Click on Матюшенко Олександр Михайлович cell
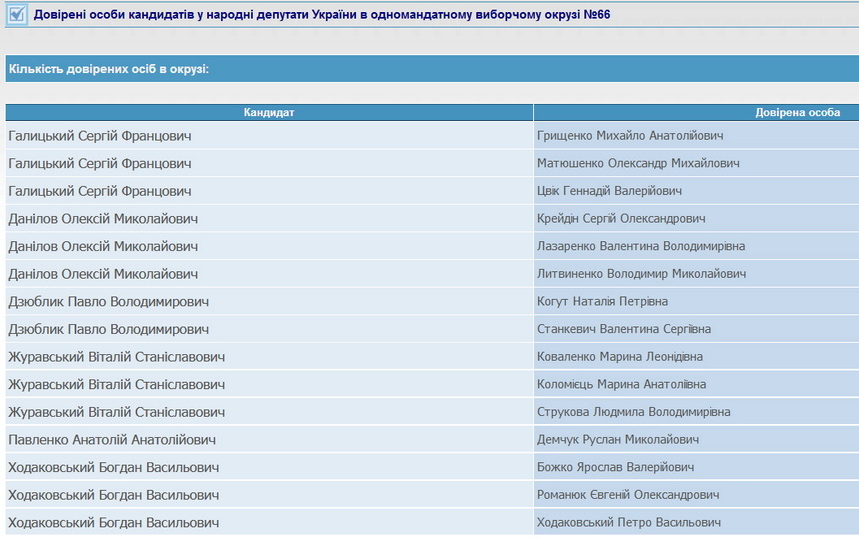 click(638, 163)
